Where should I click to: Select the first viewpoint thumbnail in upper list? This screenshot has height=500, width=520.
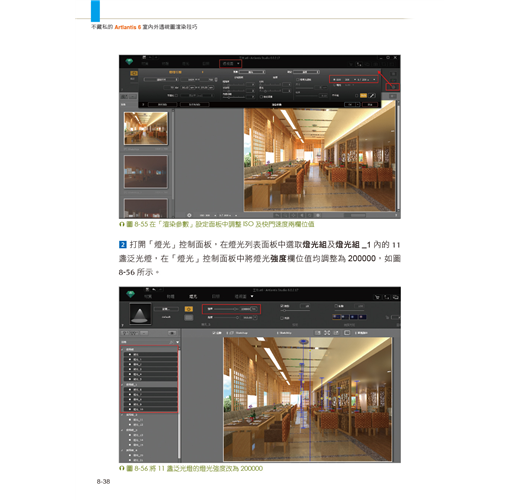click(x=146, y=128)
